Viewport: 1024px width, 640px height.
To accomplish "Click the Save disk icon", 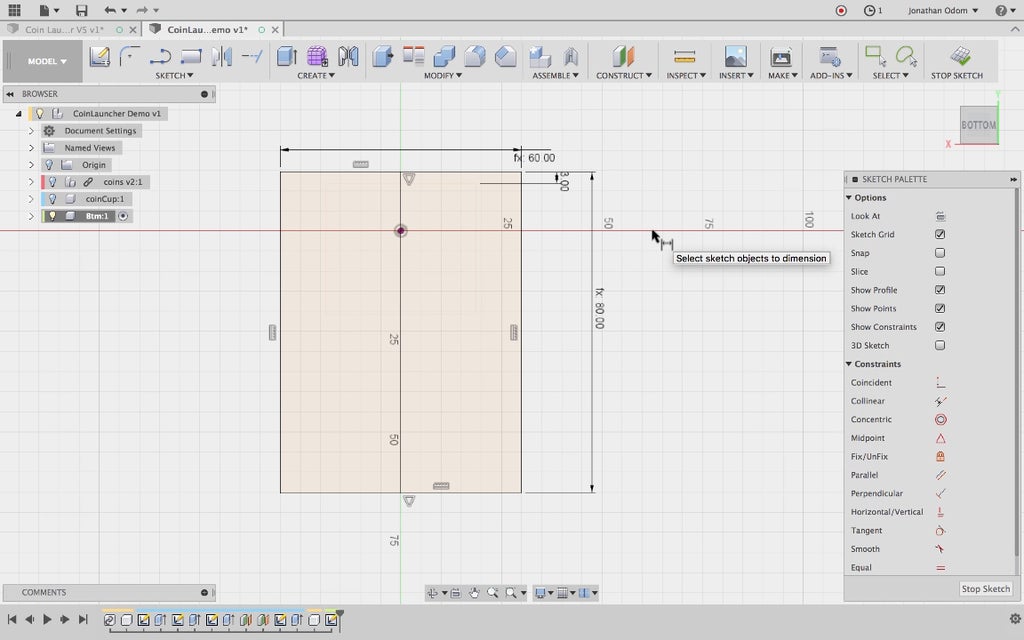I will 81,10.
